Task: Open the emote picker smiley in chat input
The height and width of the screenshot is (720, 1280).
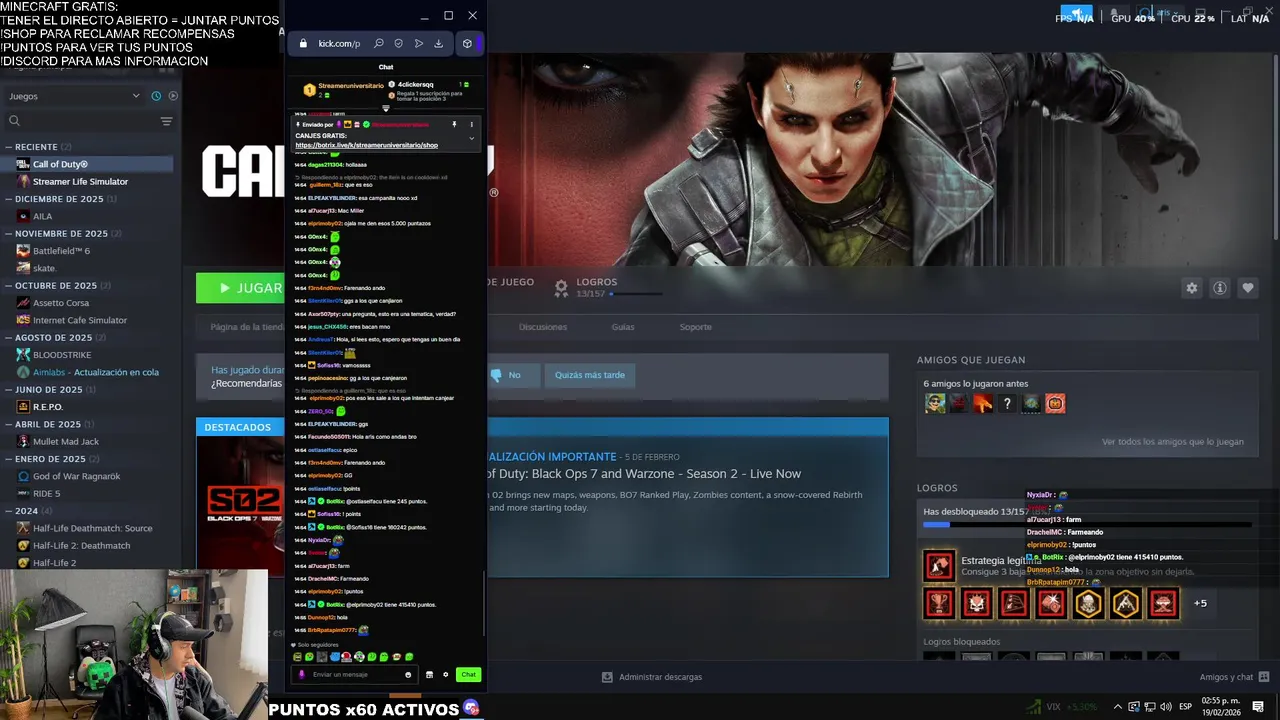Action: tap(407, 675)
